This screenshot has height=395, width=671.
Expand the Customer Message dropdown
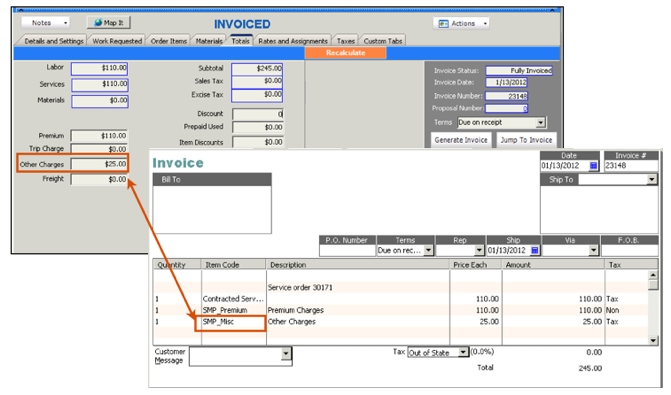click(x=286, y=354)
